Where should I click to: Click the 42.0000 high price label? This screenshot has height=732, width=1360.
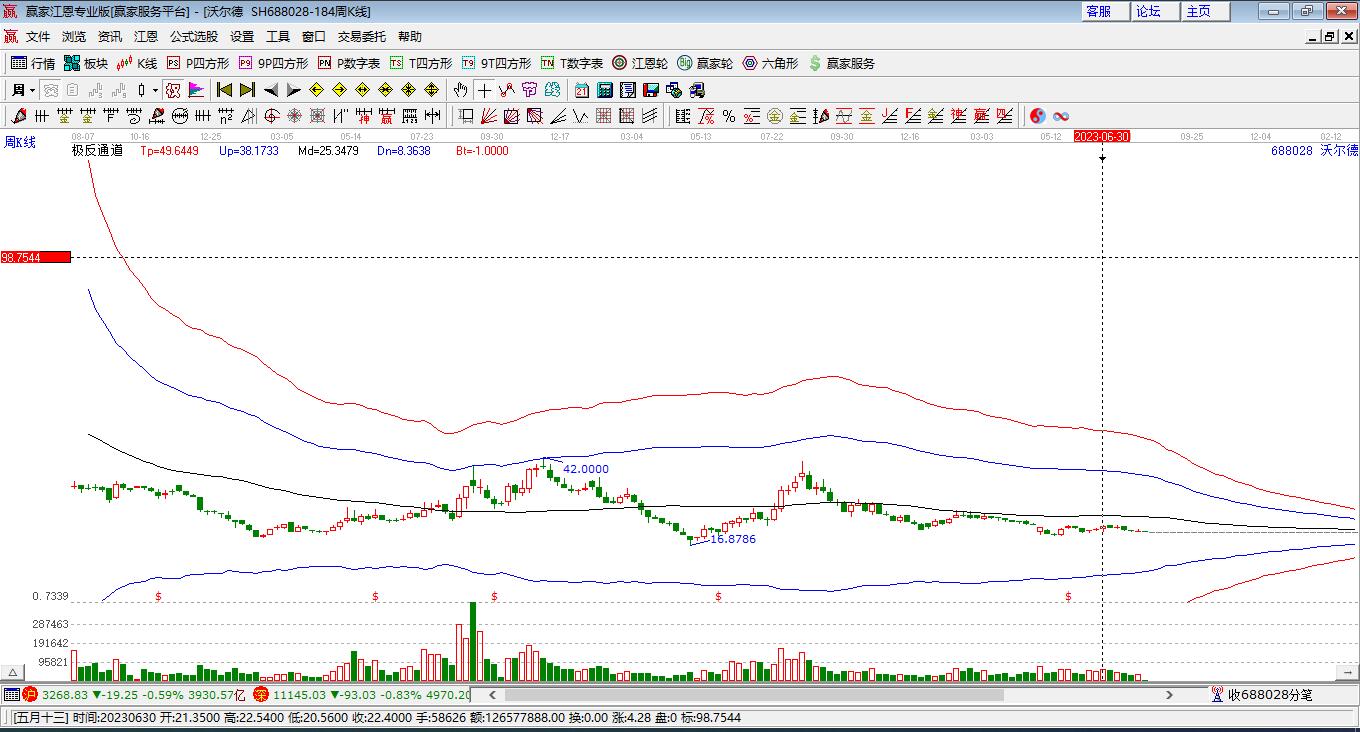pos(586,469)
